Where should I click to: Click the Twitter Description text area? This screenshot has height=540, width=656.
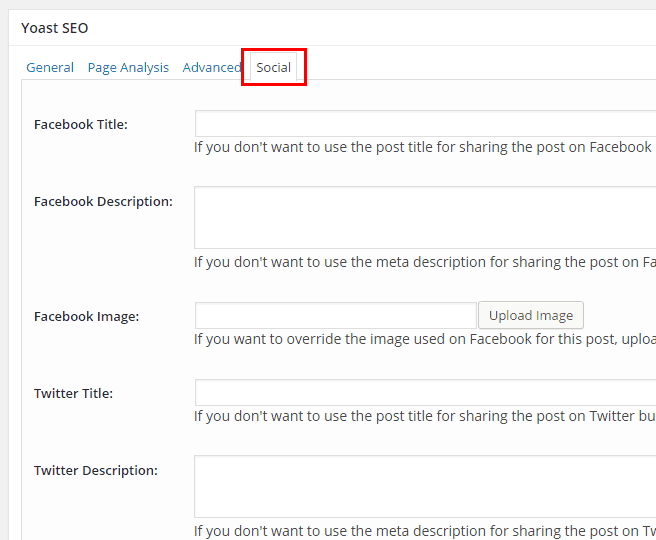point(425,486)
